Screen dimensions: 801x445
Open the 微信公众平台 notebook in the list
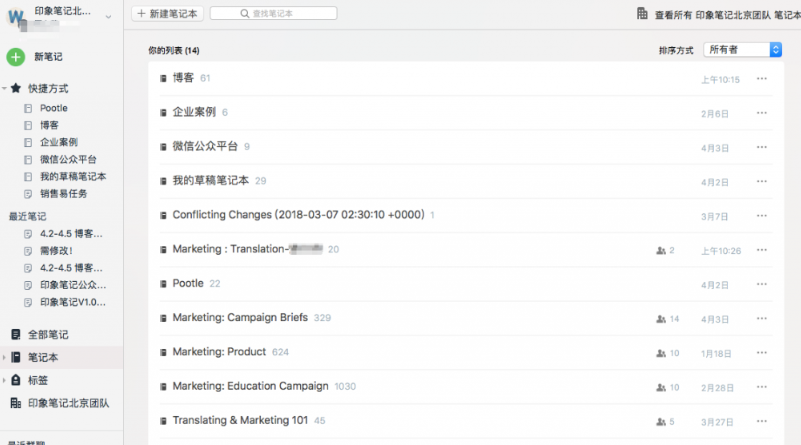coord(205,146)
